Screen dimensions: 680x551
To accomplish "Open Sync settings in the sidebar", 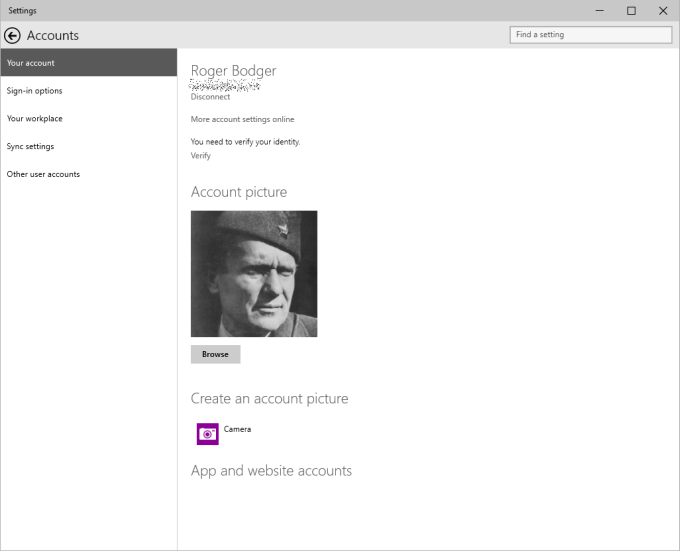I will pyautogui.click(x=31, y=147).
